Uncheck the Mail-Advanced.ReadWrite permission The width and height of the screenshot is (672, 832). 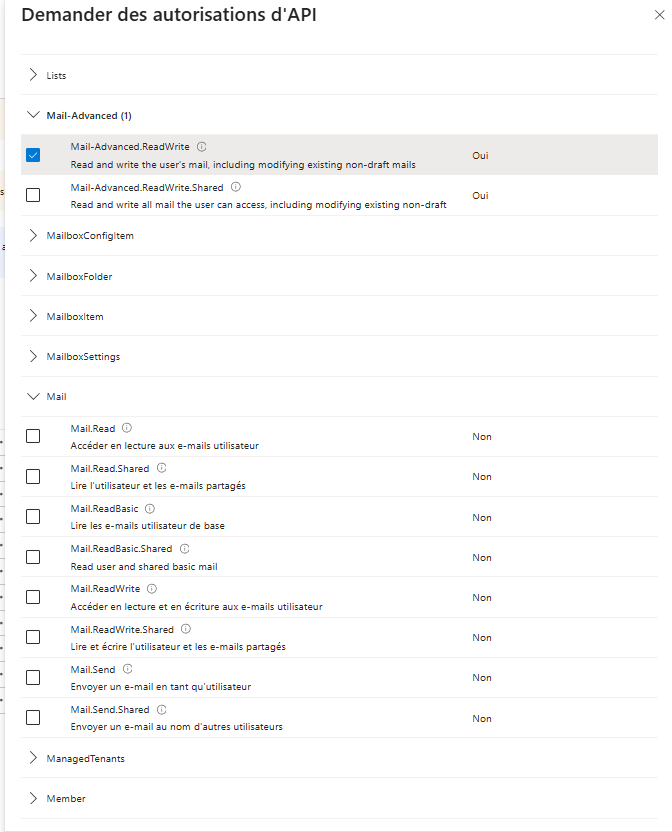coord(33,155)
